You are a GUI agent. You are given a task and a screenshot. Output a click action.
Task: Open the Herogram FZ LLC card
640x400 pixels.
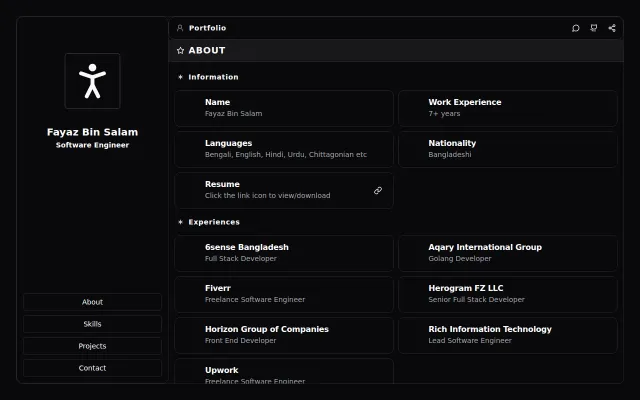[508, 295]
